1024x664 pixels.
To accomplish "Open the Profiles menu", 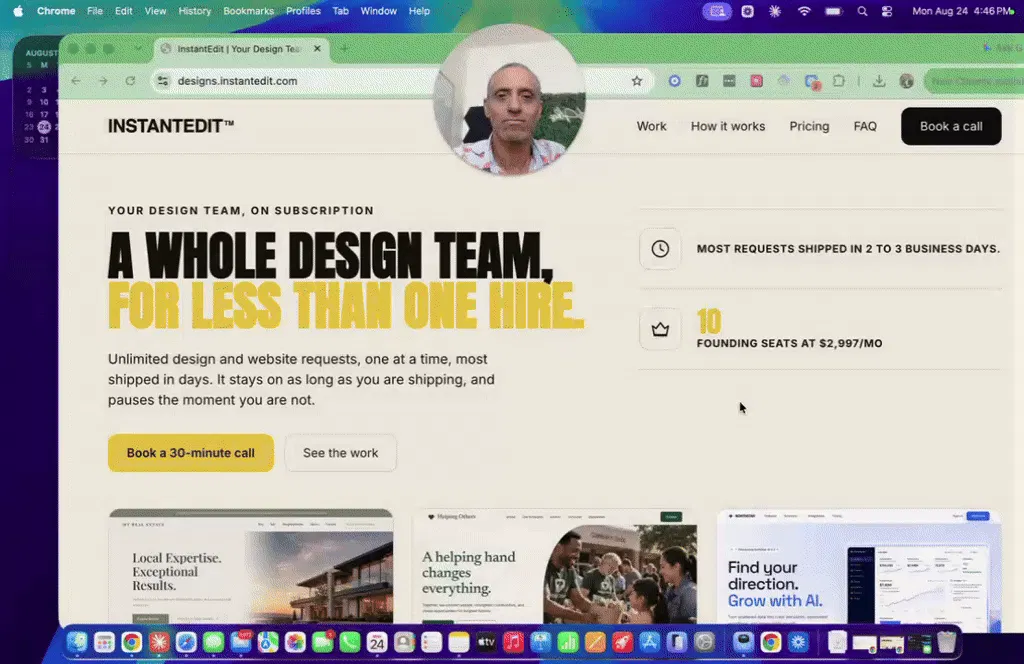I will 303,11.
